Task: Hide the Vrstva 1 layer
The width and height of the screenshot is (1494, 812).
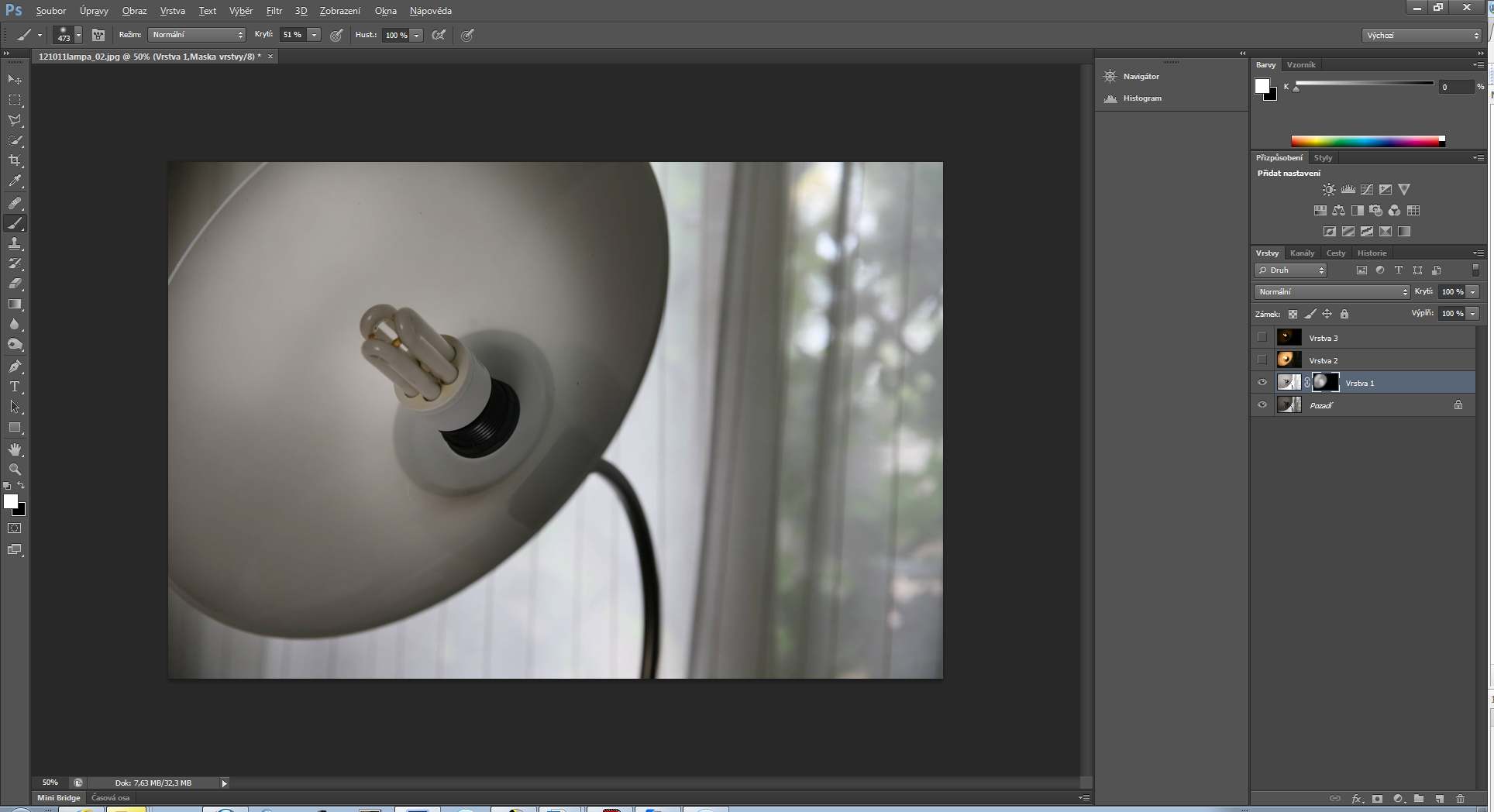Action: click(1262, 383)
